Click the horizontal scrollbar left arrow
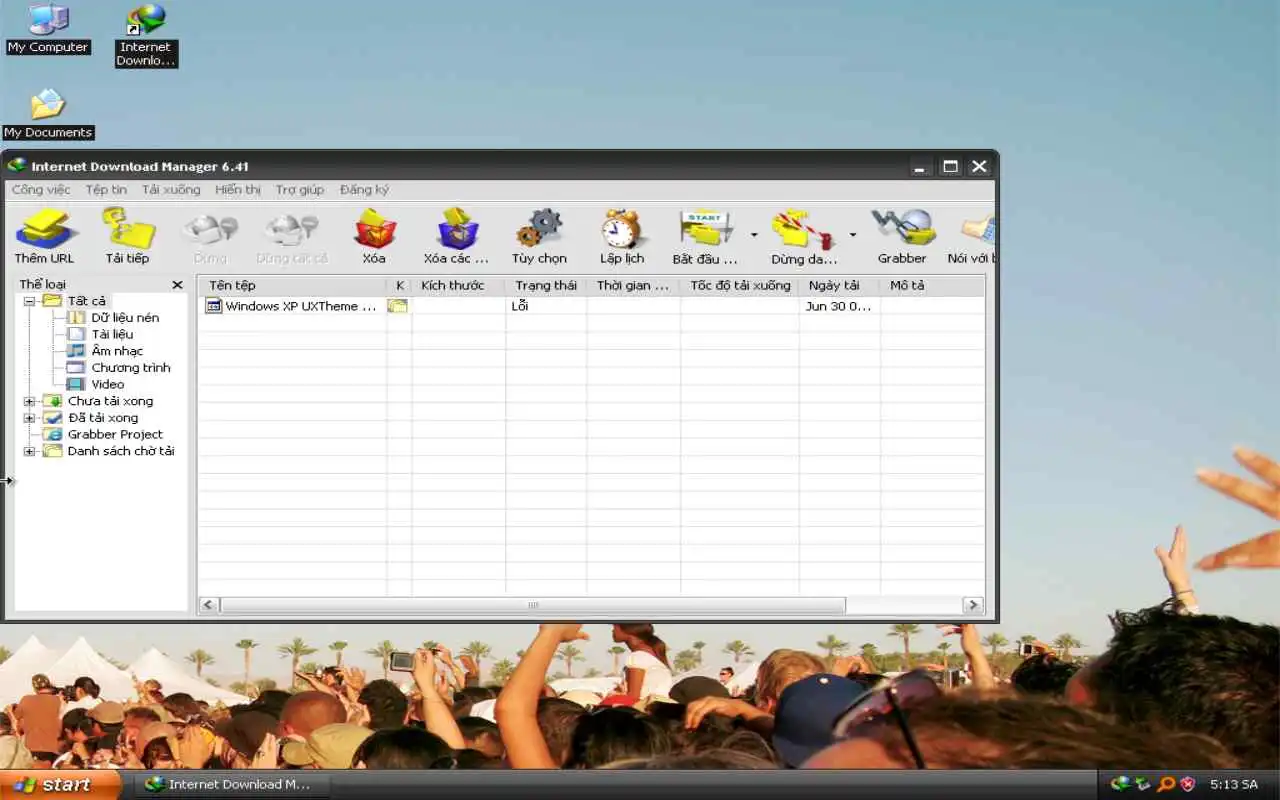Screen dimensions: 1280x800 209,605
